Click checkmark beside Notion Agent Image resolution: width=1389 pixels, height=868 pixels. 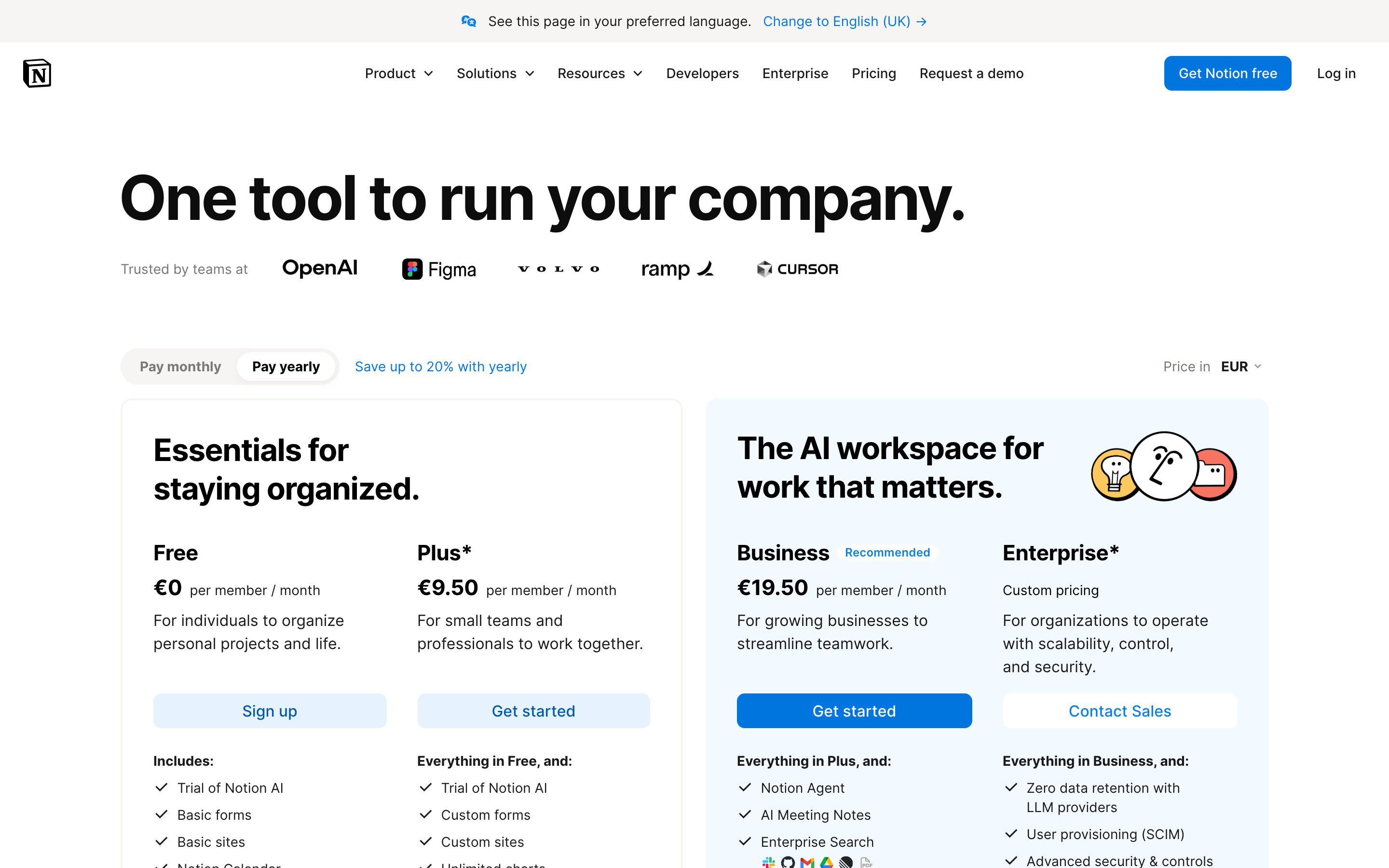[745, 787]
